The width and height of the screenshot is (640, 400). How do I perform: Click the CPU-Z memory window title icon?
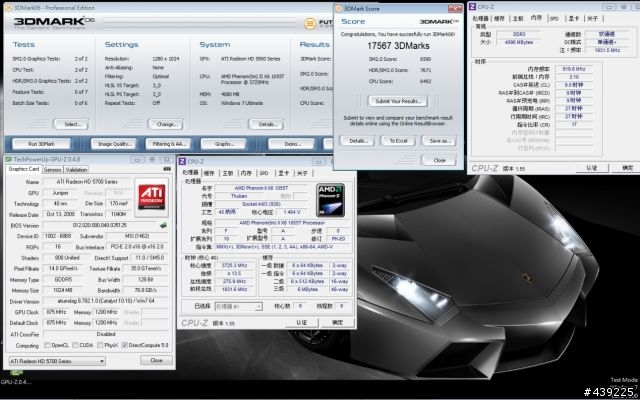pyautogui.click(x=472, y=7)
